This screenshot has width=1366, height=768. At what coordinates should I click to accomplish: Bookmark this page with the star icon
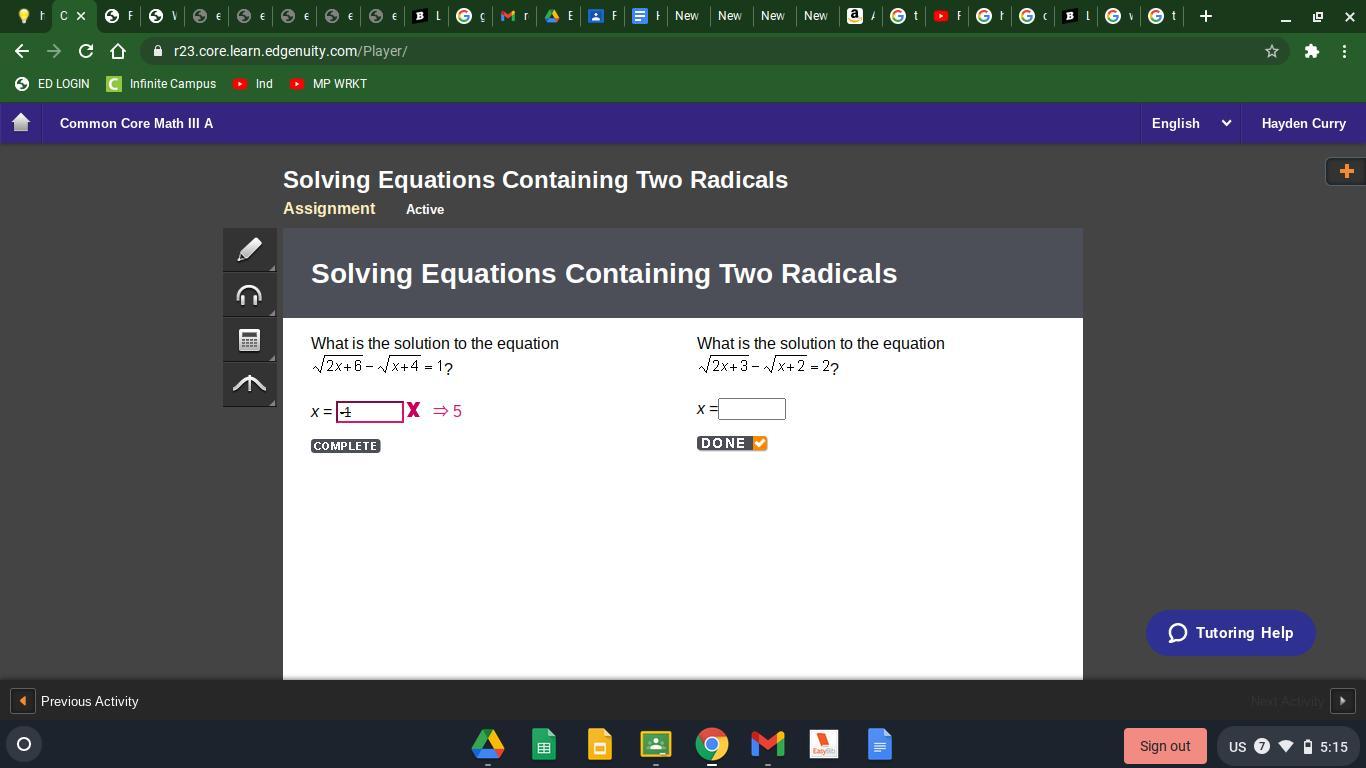click(1271, 51)
